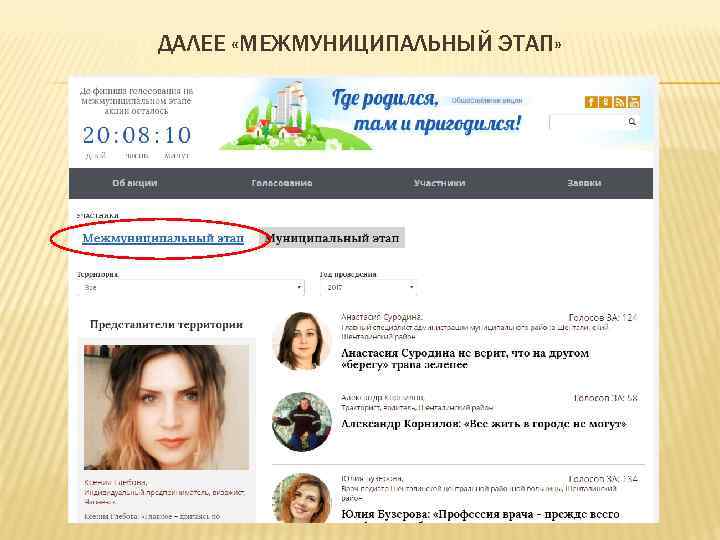This screenshot has height=540, width=720.
Task: Click the «Где родился, там и пригодился!» banner
Action: pyautogui.click(x=426, y=111)
